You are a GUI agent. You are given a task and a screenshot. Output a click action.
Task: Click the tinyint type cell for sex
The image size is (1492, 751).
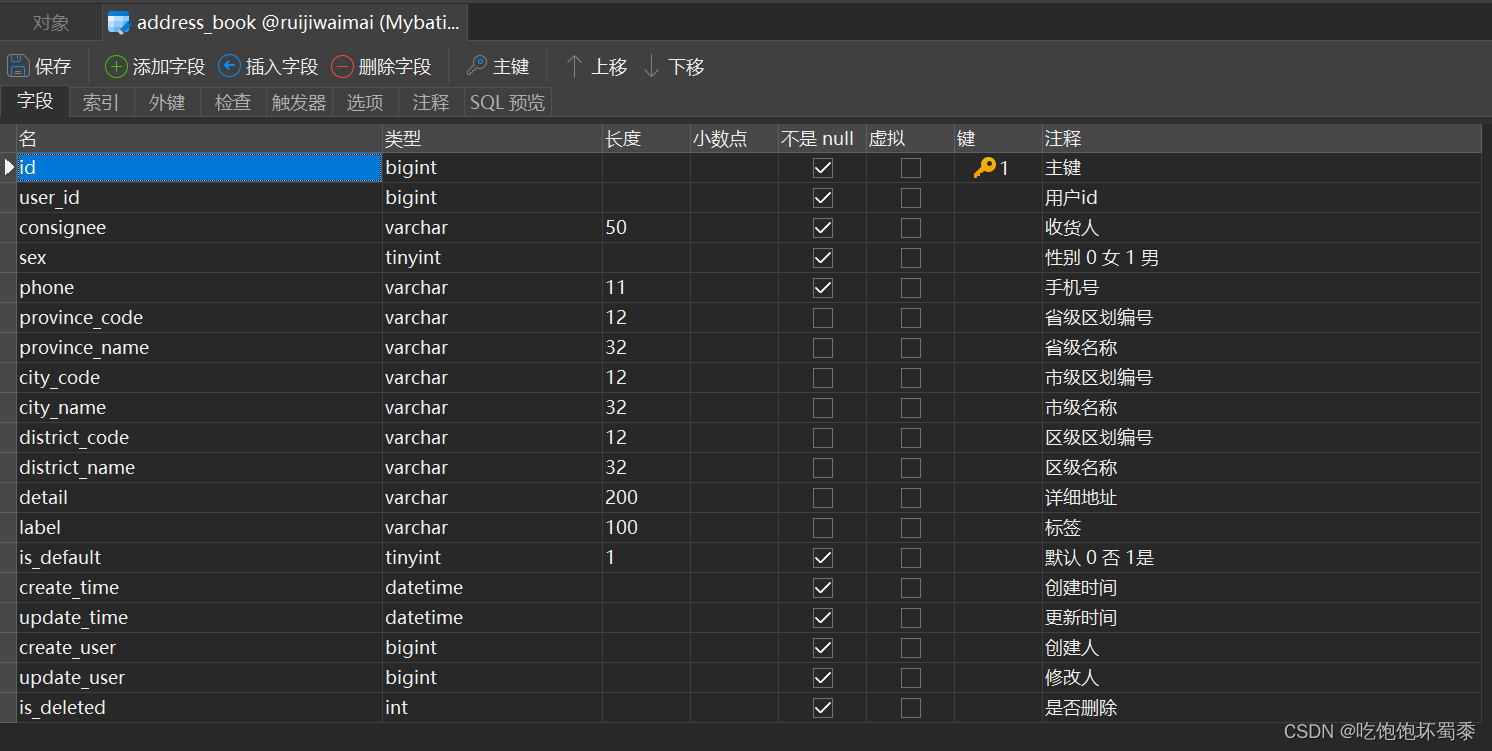pos(492,258)
